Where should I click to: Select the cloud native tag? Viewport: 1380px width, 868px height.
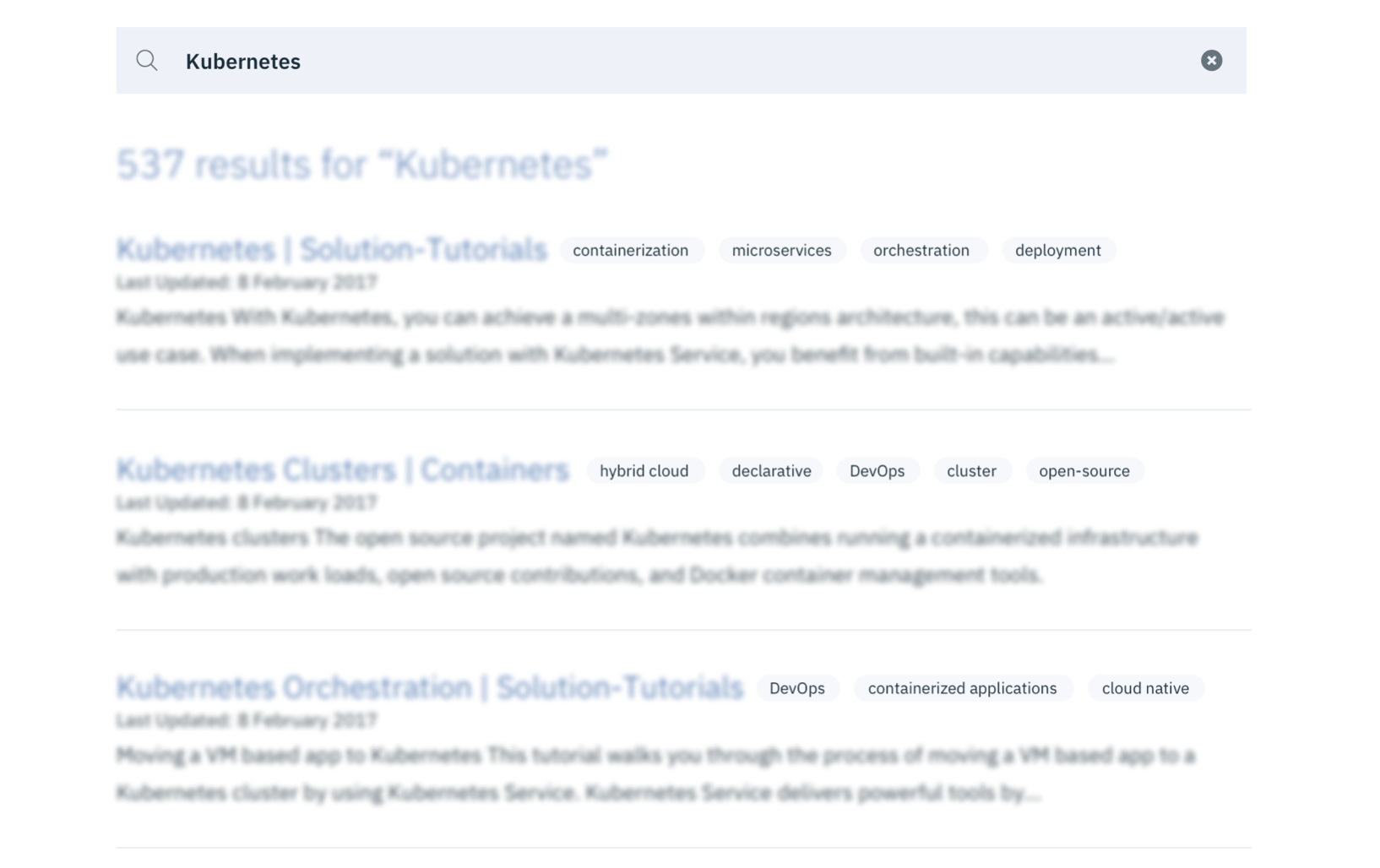(x=1145, y=689)
